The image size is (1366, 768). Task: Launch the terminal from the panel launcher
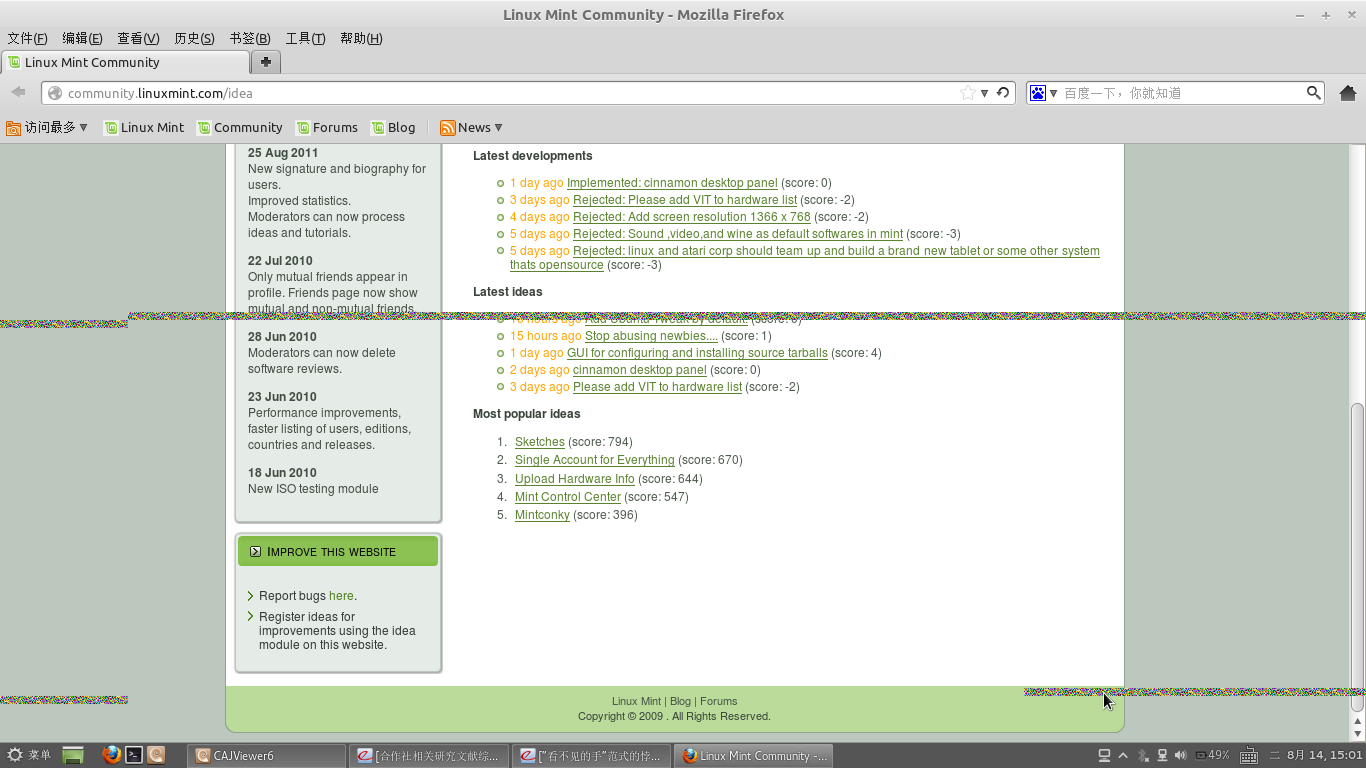point(133,755)
